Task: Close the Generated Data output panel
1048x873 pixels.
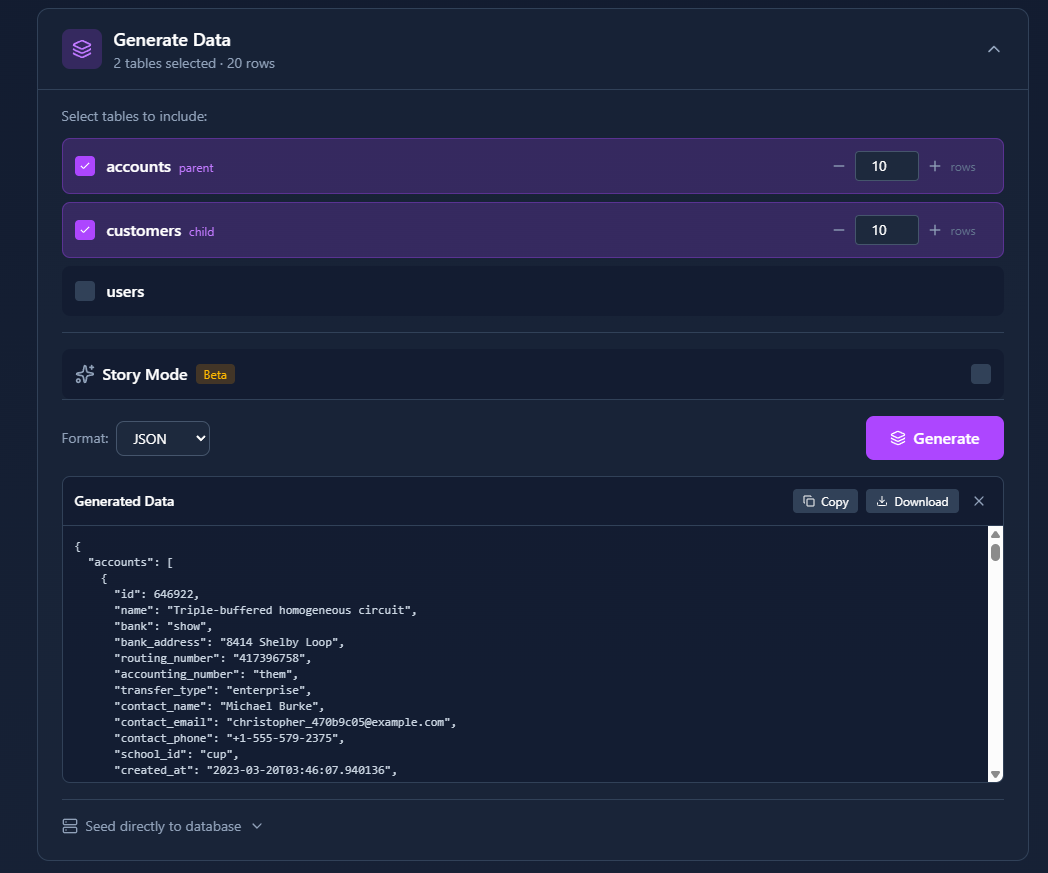Action: point(979,501)
